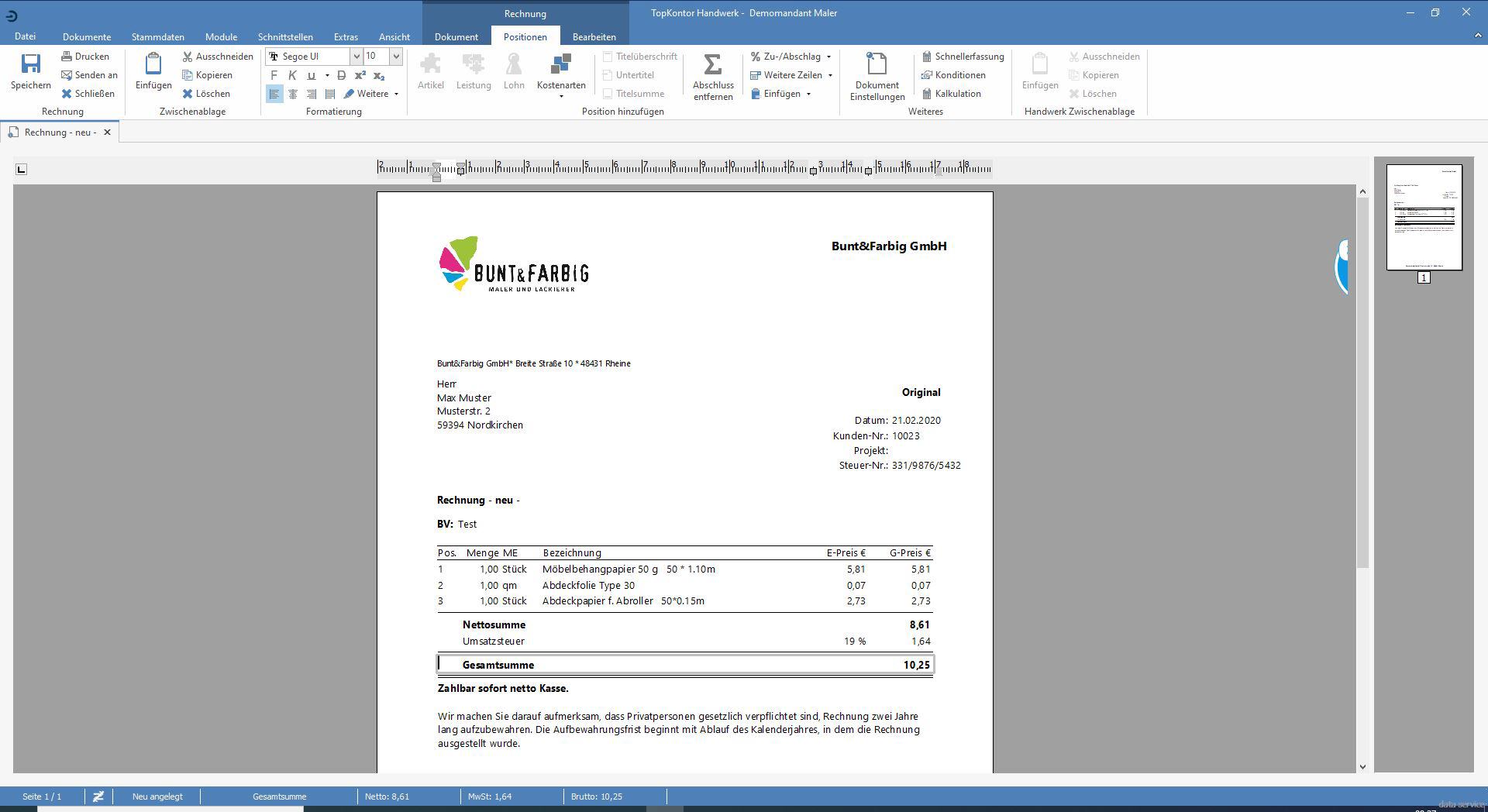The image size is (1488, 812).
Task: Toggle bold formatting with F button
Action: (274, 75)
